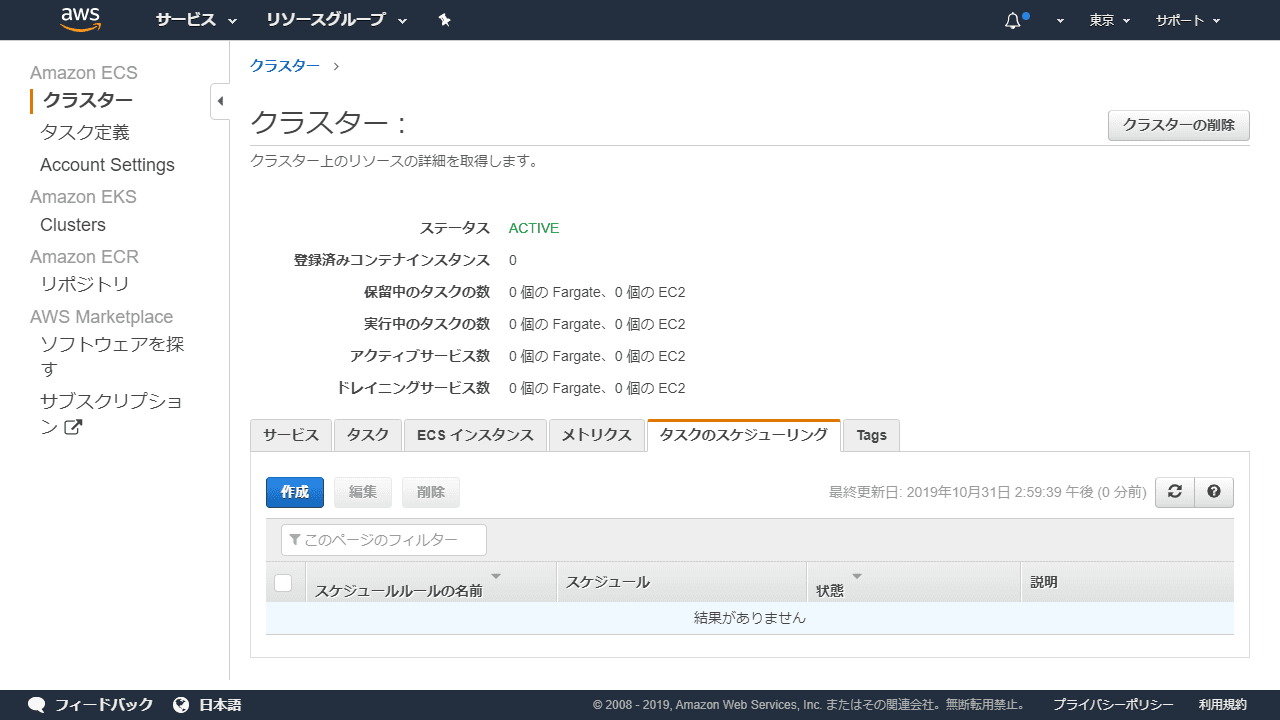Open the サポート dropdown menu
1280x720 pixels.
pos(1188,20)
